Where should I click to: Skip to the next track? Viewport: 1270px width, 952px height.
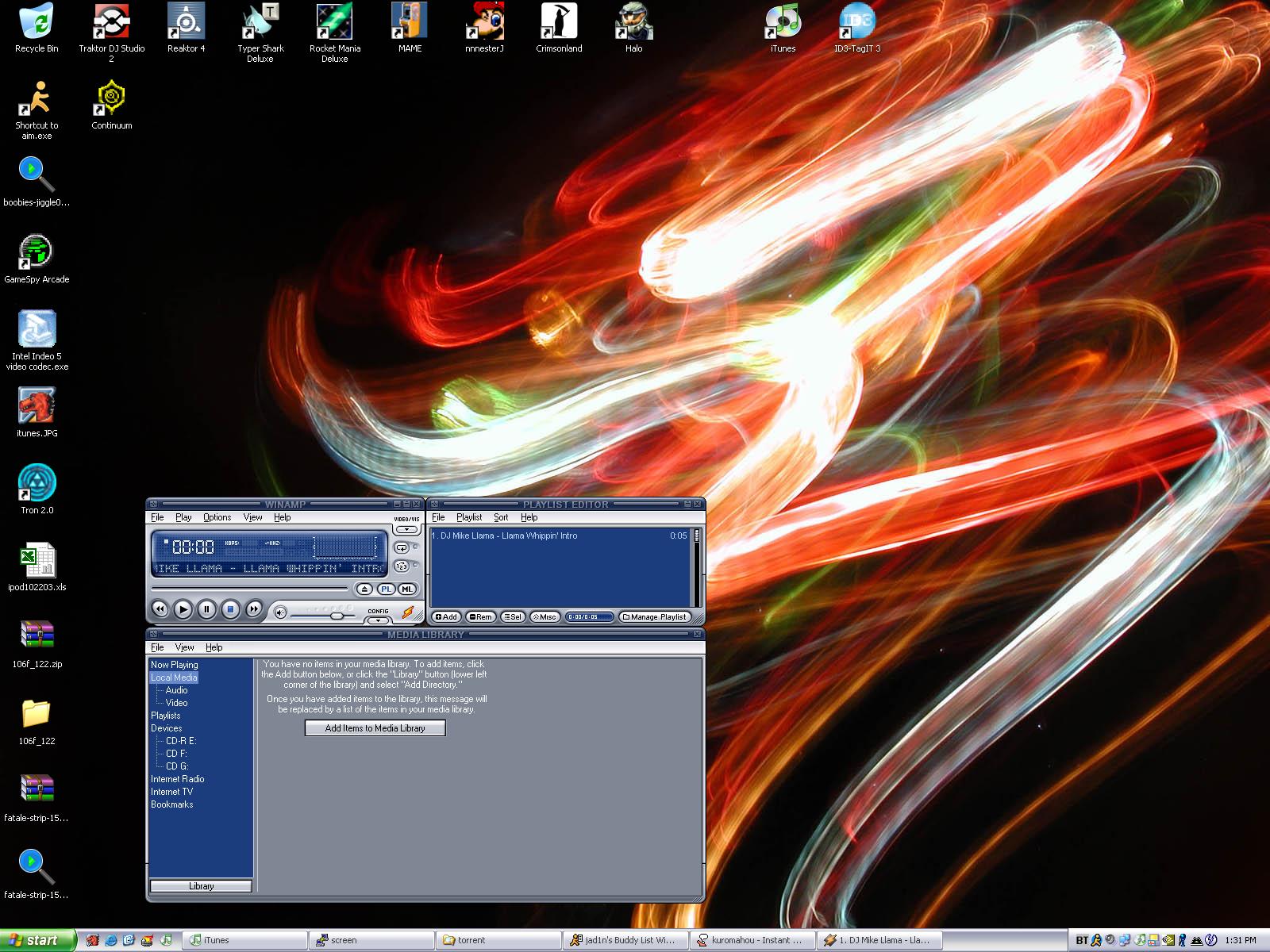pyautogui.click(x=254, y=609)
